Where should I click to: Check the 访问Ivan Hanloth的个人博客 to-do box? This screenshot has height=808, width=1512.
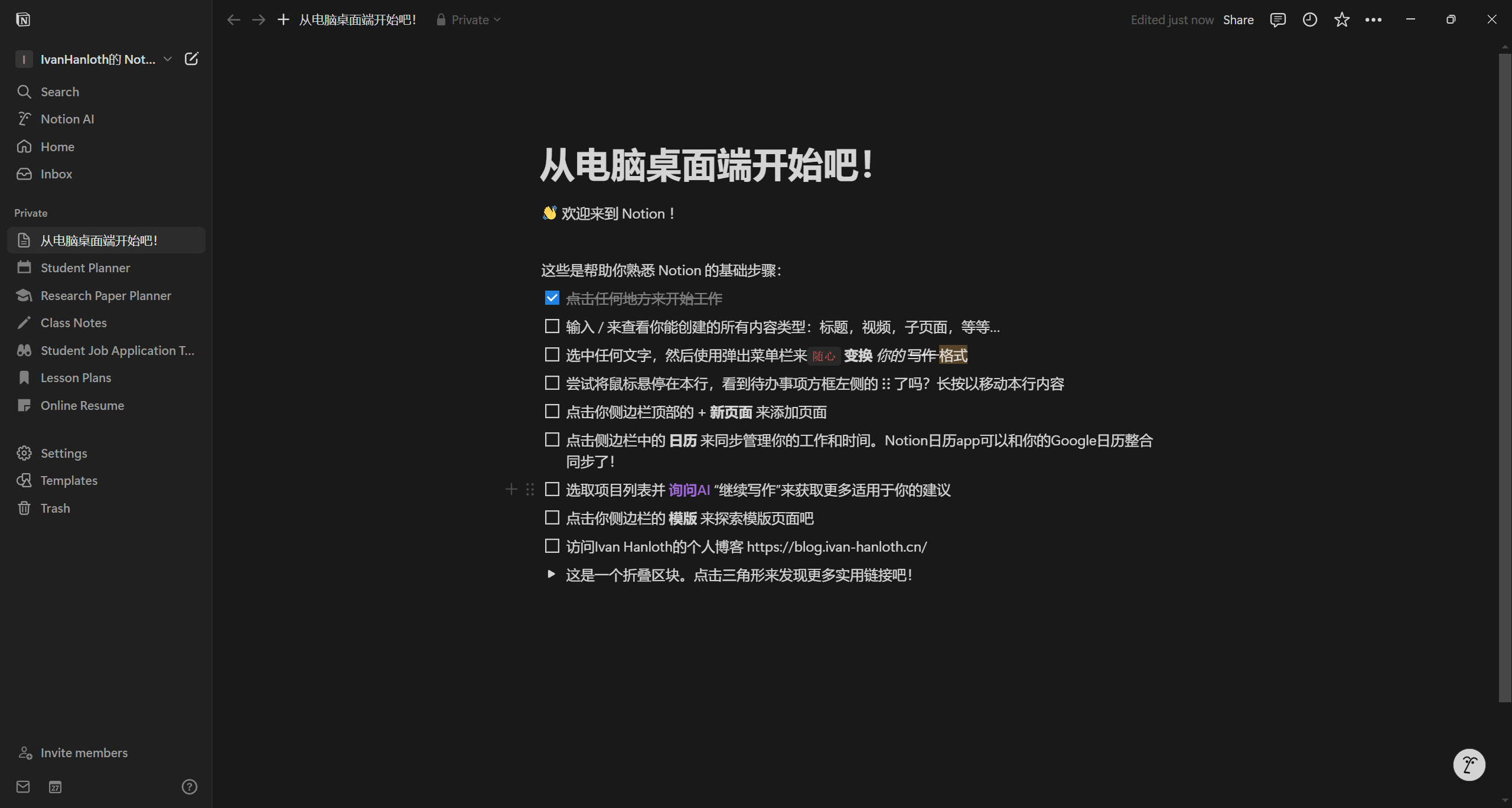click(552, 546)
